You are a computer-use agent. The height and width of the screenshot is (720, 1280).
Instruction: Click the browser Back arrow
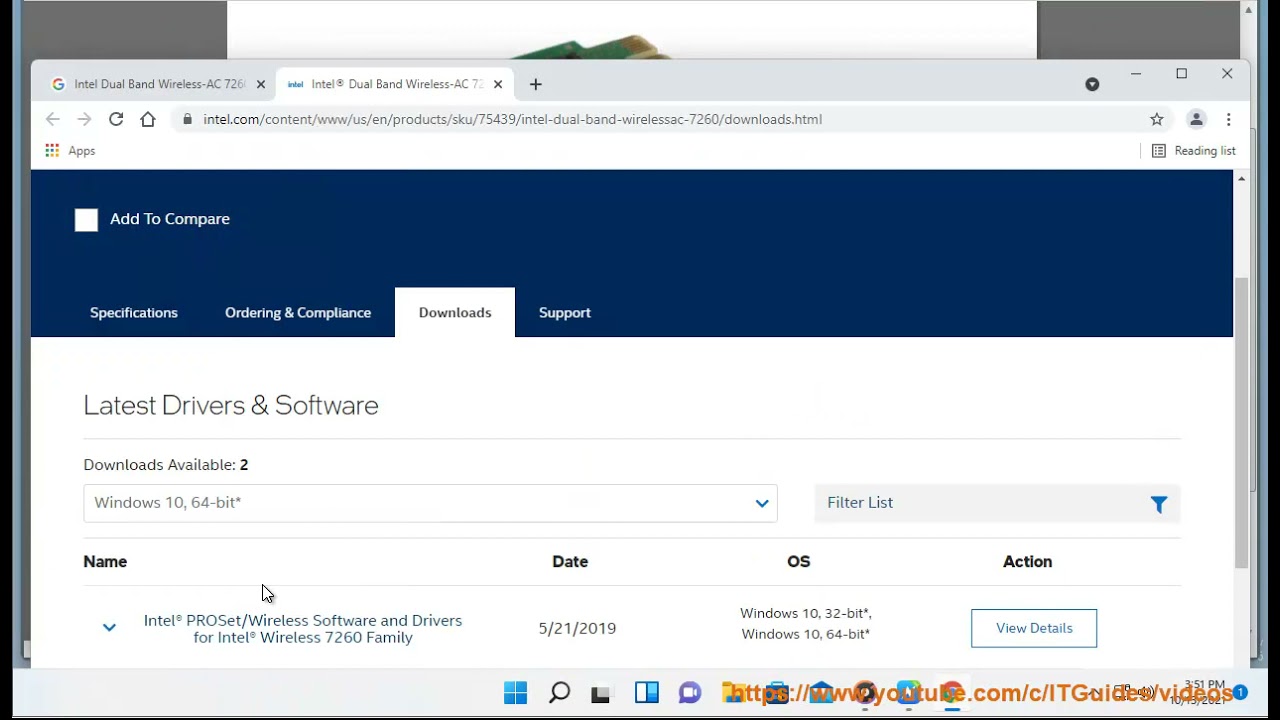point(53,119)
